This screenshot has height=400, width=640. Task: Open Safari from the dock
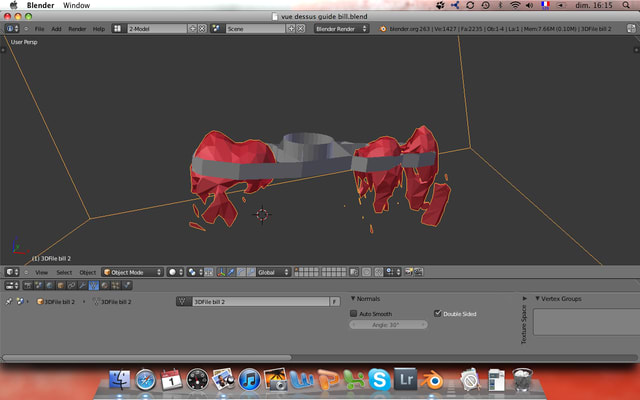pyautogui.click(x=146, y=380)
